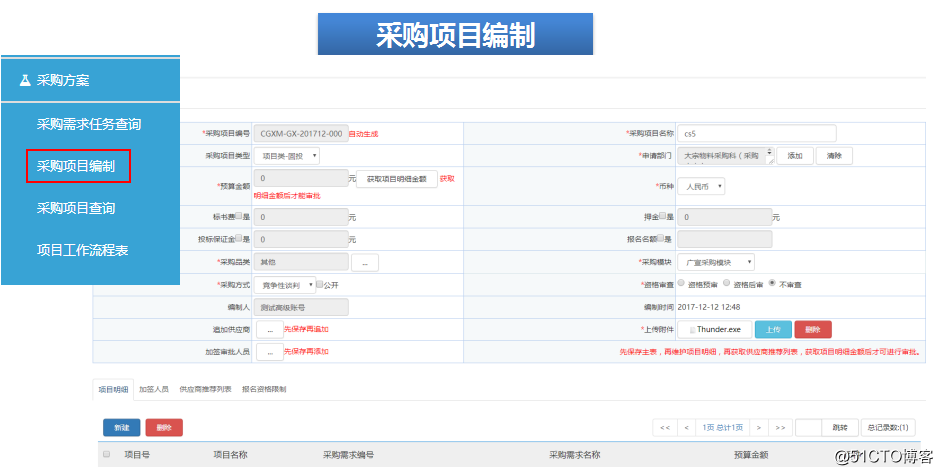Click the 采购项目名称 input field
The width and height of the screenshot is (943, 475).
[x=756, y=133]
